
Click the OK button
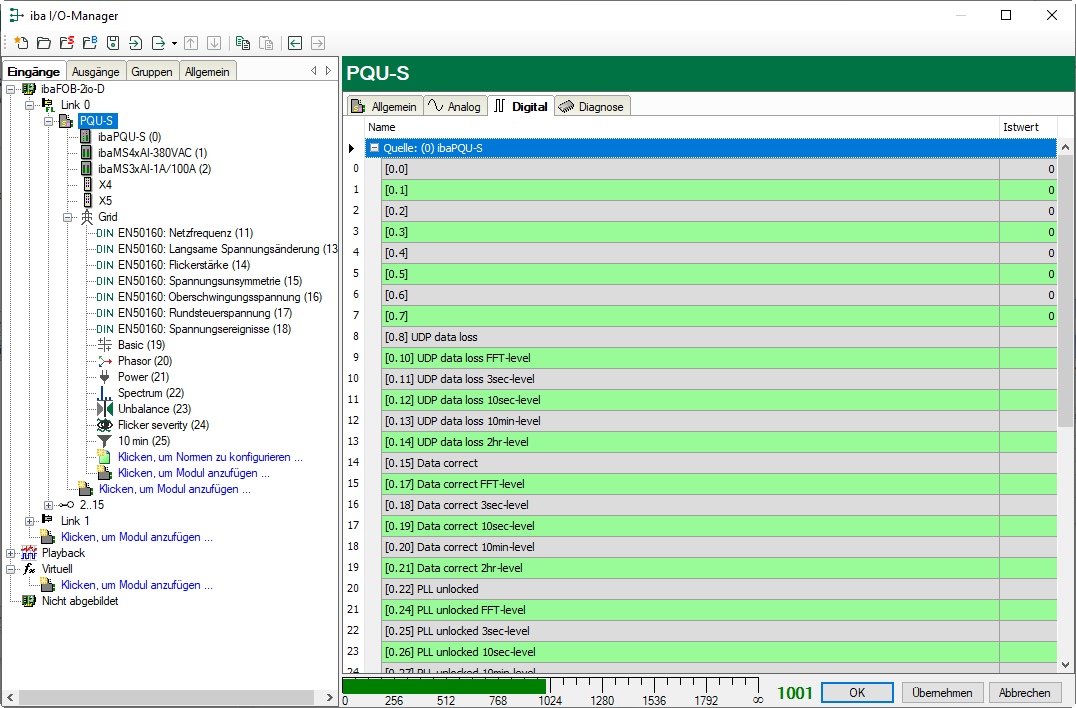[x=857, y=692]
